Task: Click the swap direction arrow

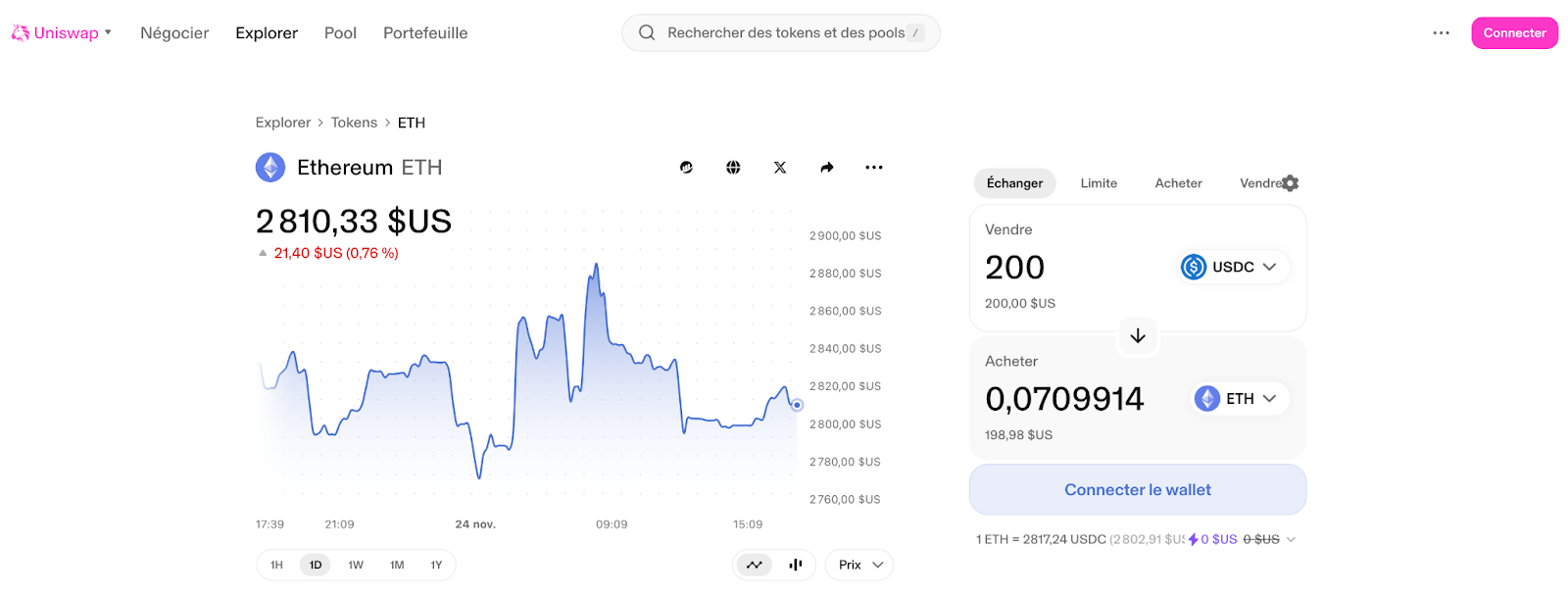Action: tap(1138, 336)
